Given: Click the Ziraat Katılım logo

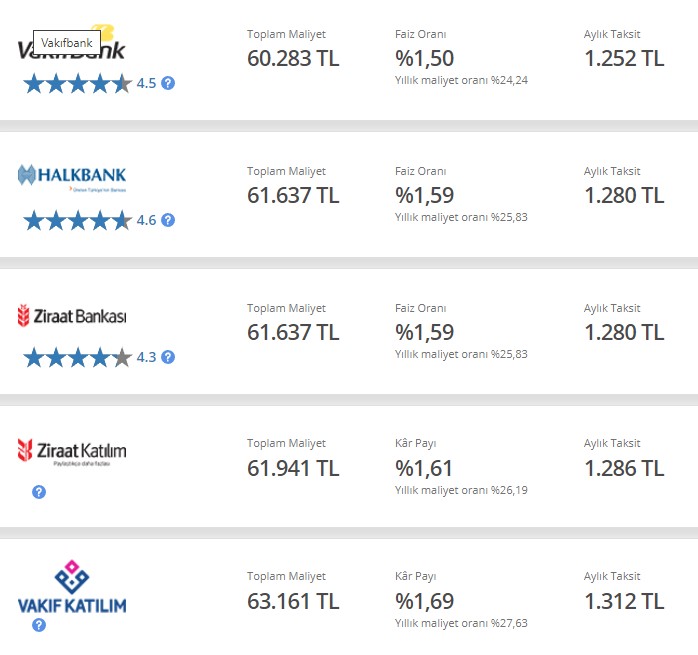Looking at the screenshot, I should coord(72,452).
